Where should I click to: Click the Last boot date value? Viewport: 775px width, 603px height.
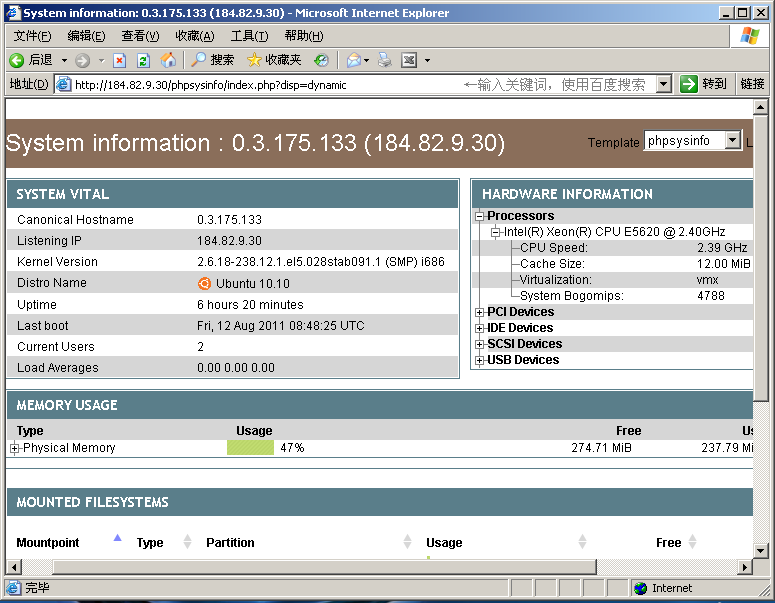(281, 326)
